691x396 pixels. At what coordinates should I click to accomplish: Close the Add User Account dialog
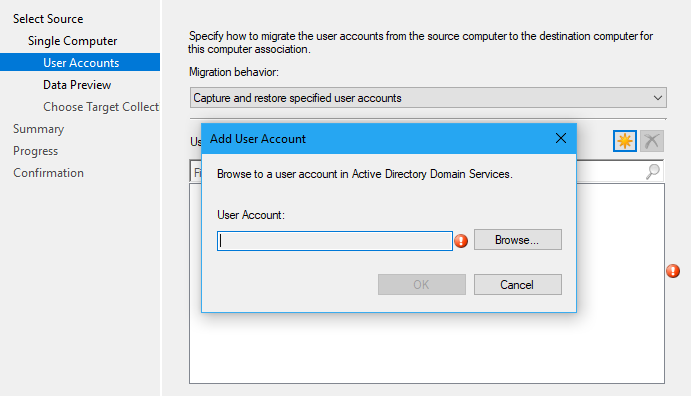[561, 138]
